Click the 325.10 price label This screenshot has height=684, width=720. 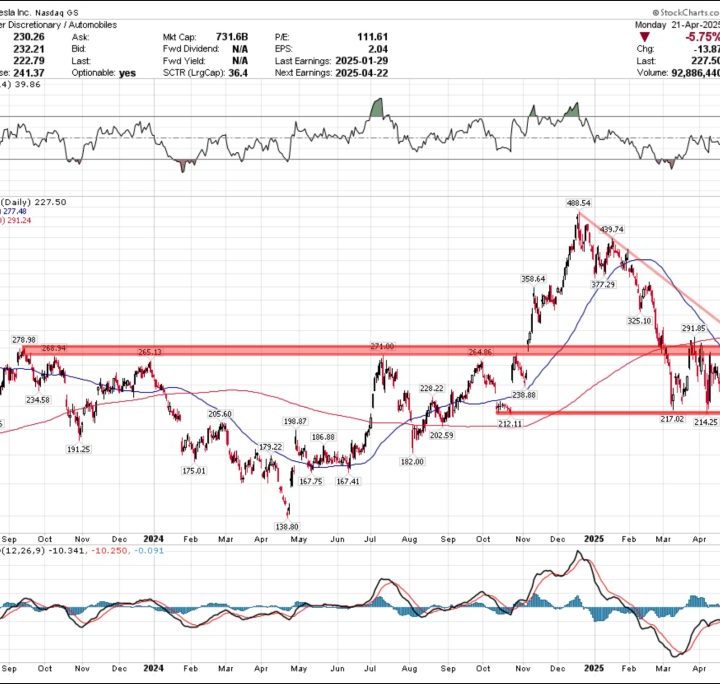pyautogui.click(x=639, y=321)
